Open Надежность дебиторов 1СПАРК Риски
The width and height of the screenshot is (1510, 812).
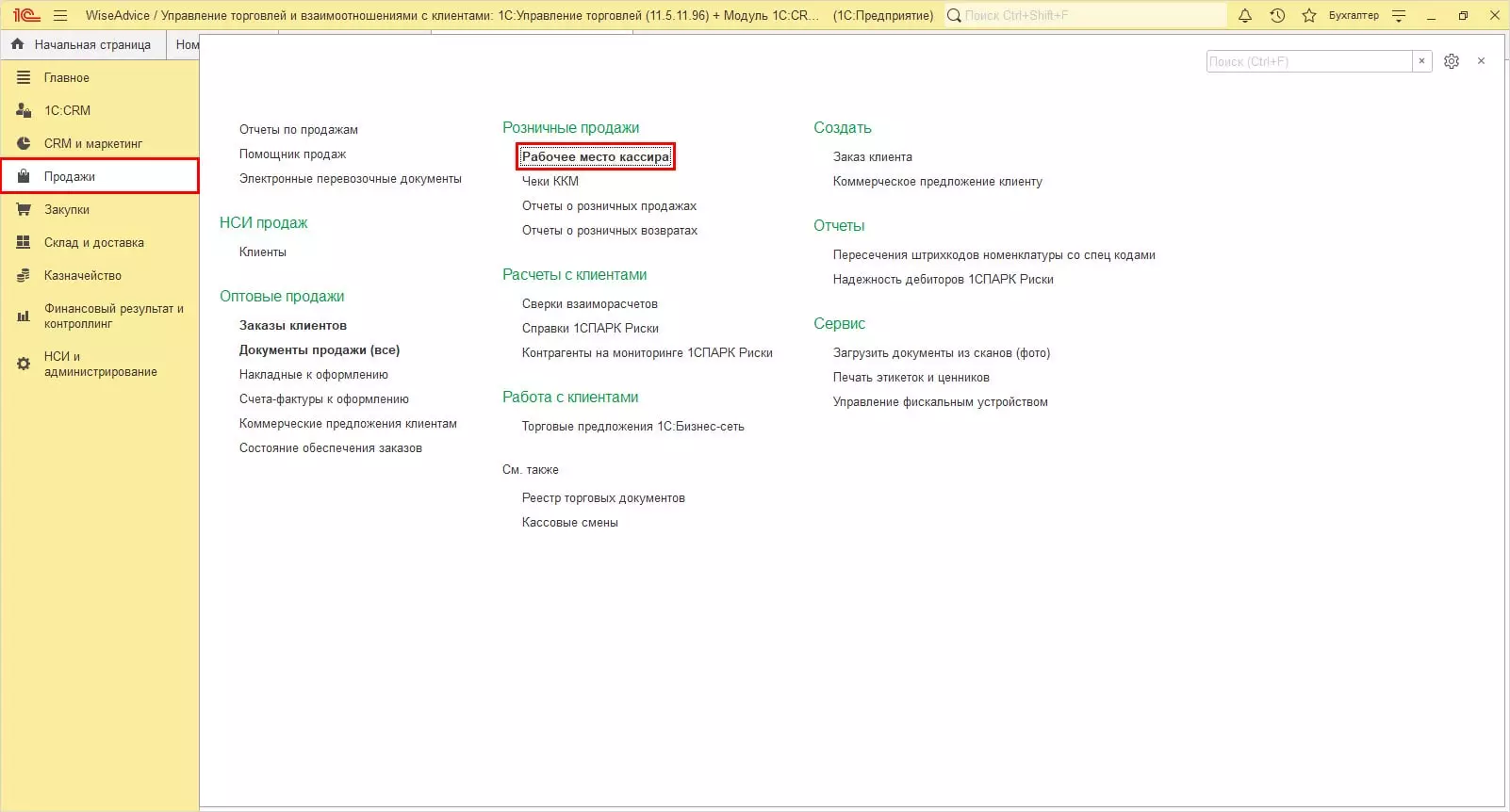pos(944,280)
